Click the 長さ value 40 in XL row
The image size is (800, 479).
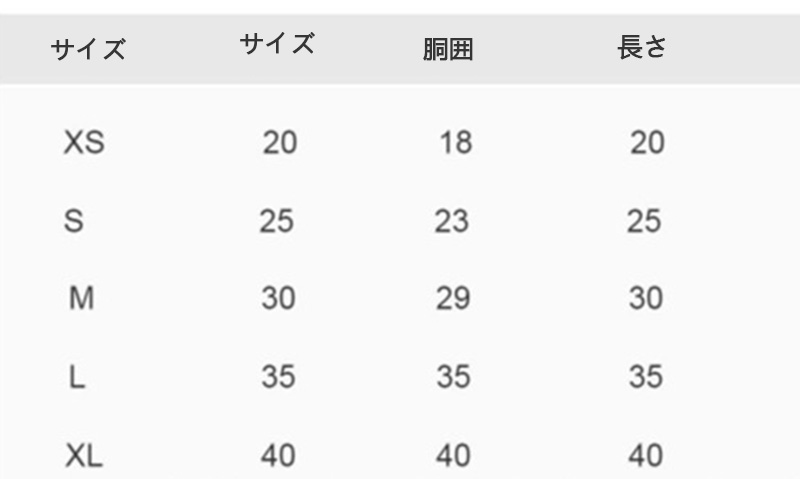pos(646,456)
